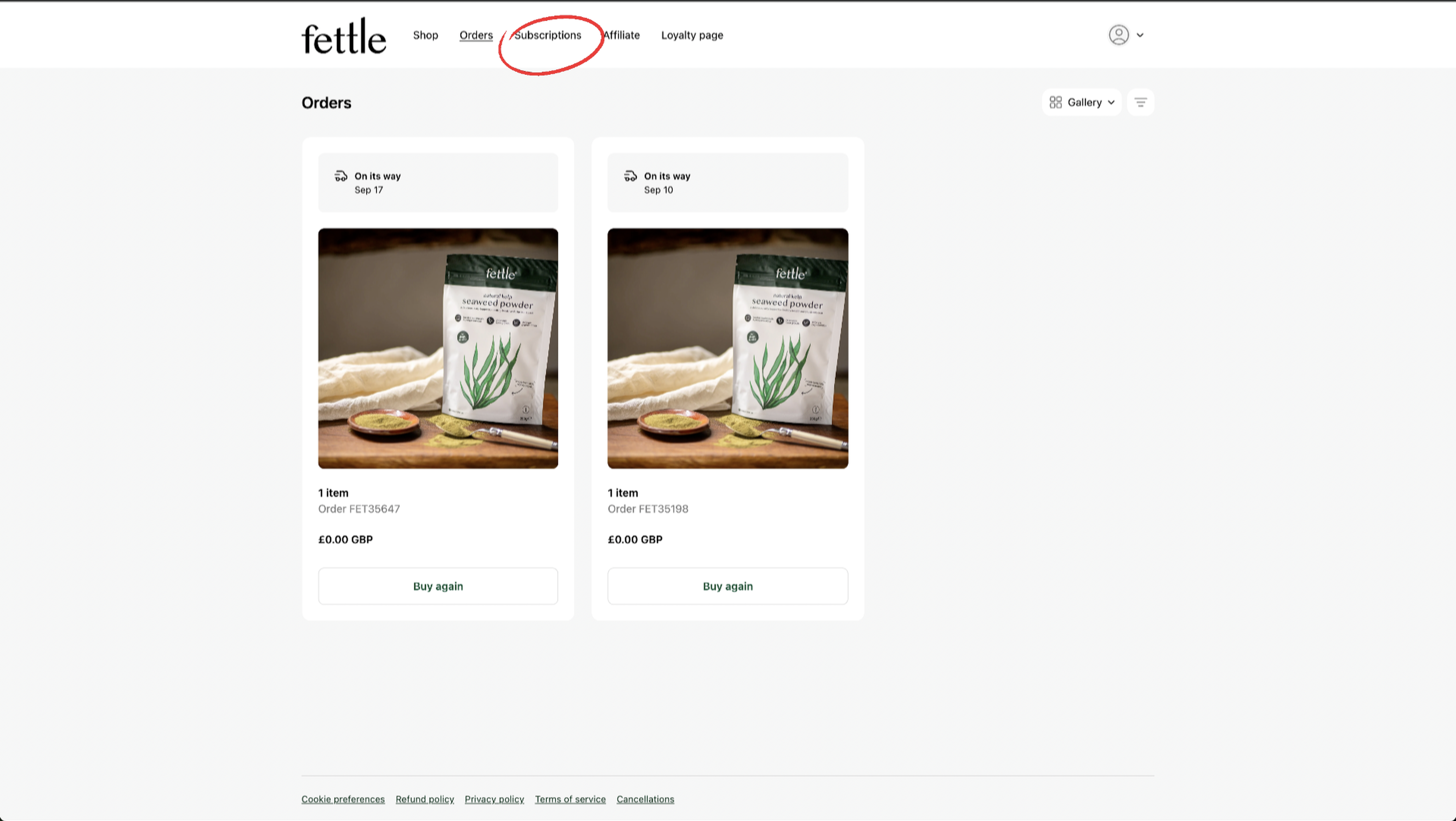Viewport: 1456px width, 821px height.
Task: Navigate to the Affiliate page
Action: point(621,35)
